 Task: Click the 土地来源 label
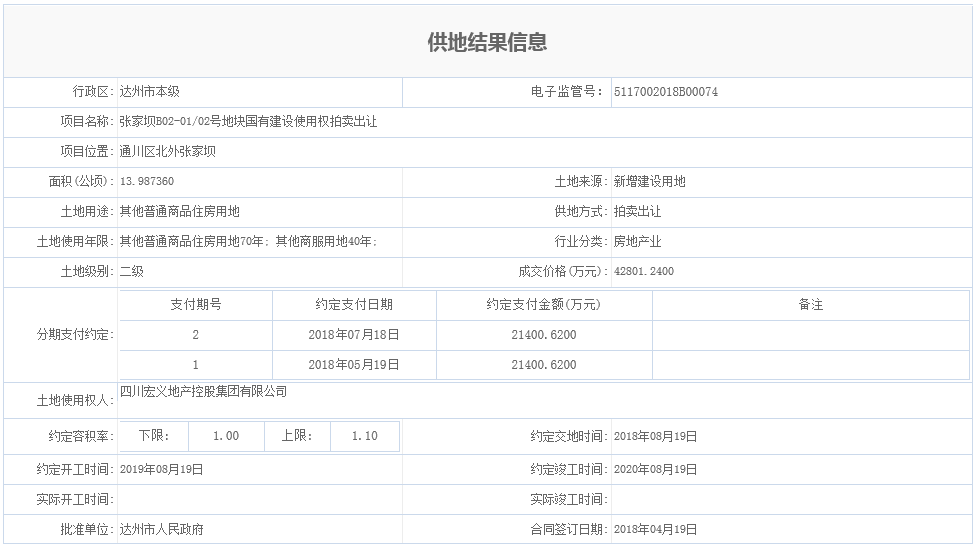581,182
